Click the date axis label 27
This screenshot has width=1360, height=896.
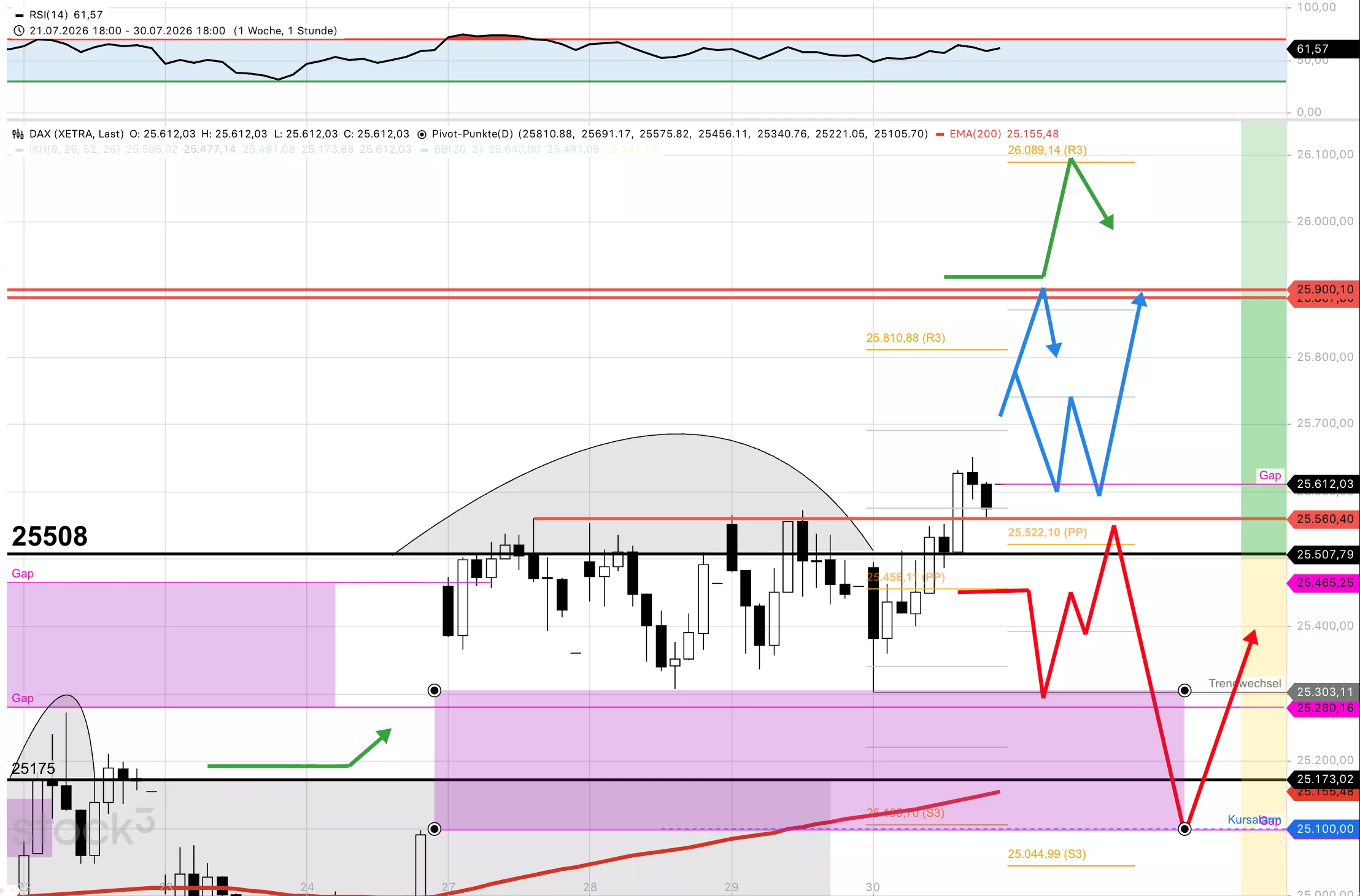(x=449, y=887)
